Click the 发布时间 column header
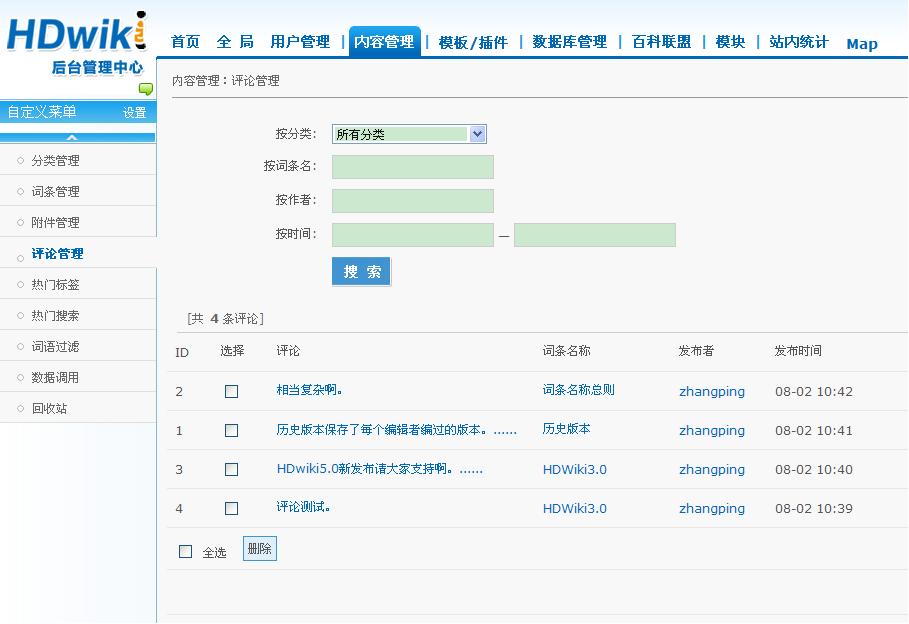The height and width of the screenshot is (624, 909). tap(798, 351)
